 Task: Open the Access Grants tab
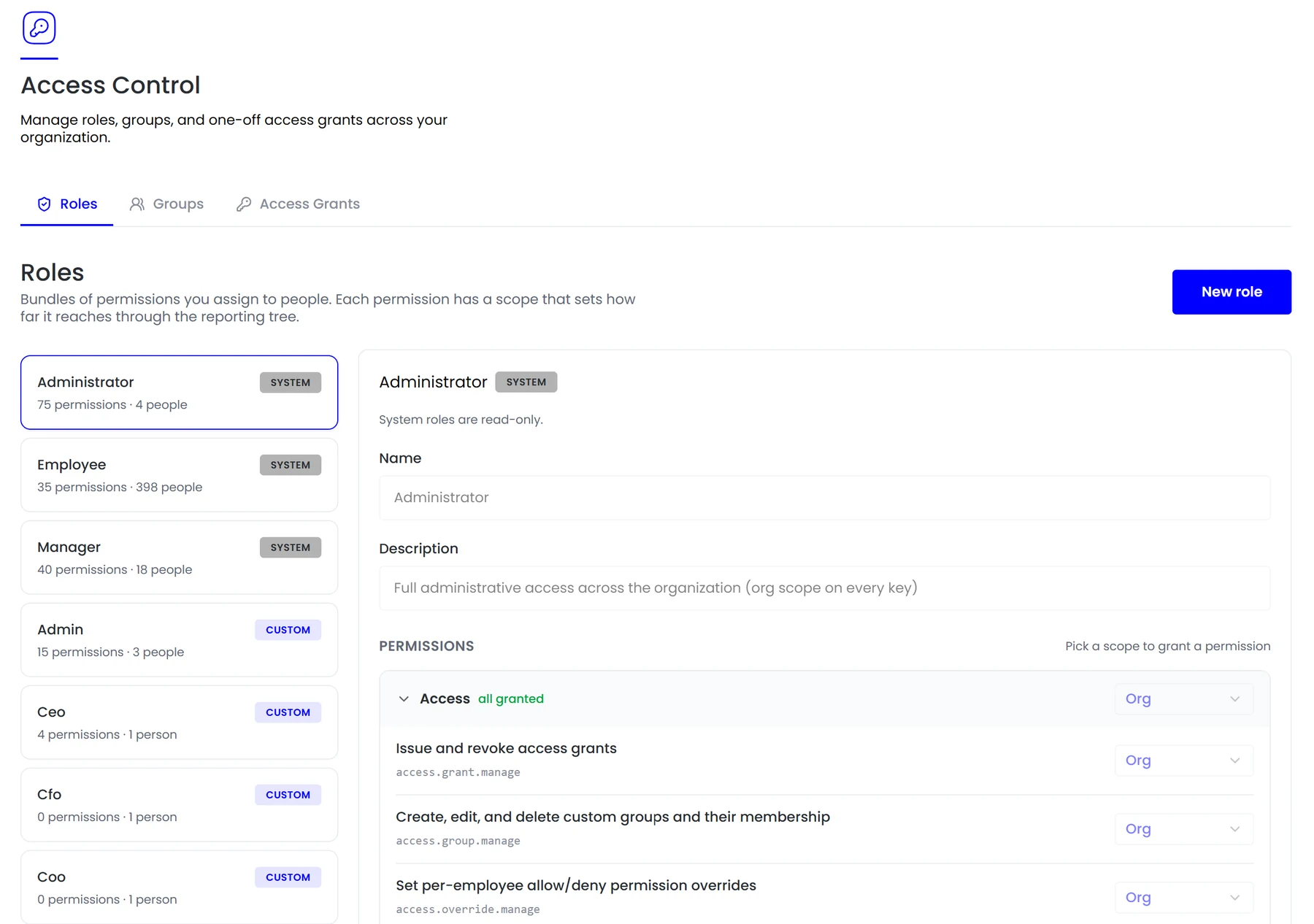pyautogui.click(x=298, y=204)
